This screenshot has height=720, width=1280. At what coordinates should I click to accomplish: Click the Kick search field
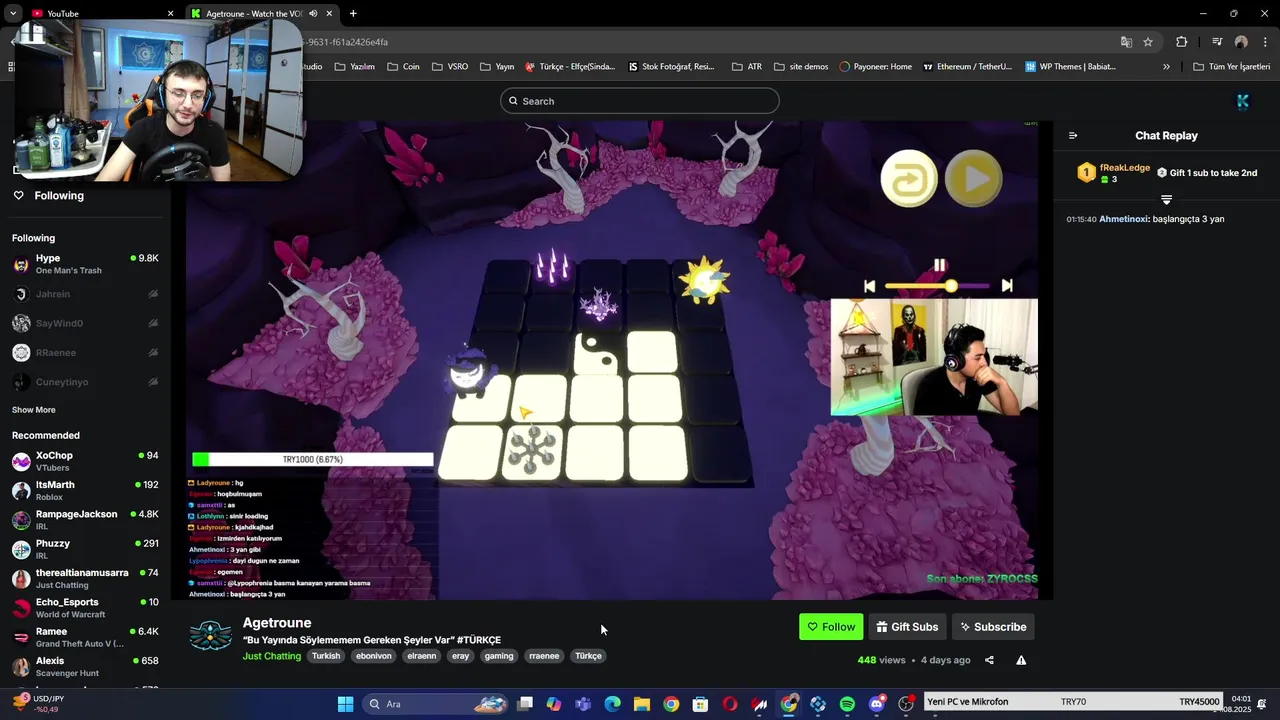tap(640, 101)
